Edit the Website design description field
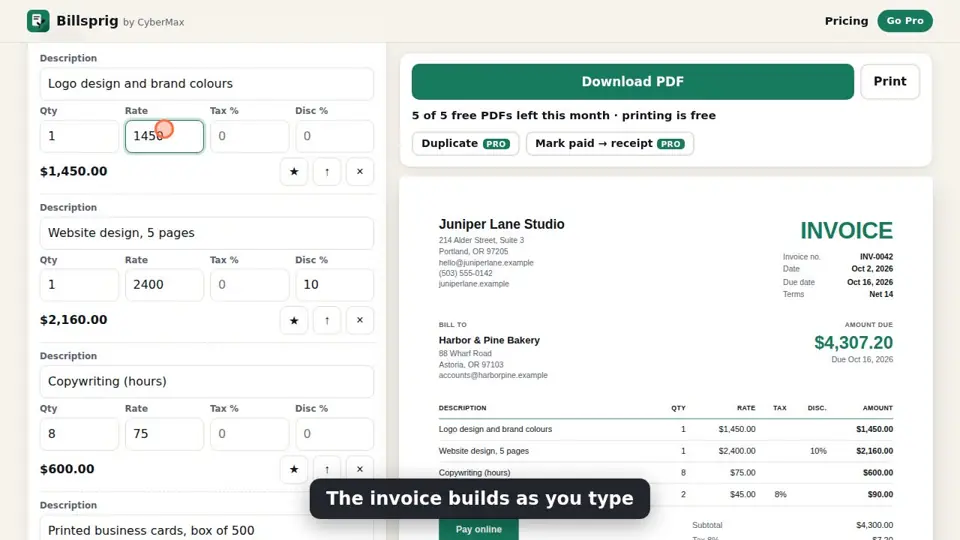The height and width of the screenshot is (540, 960). click(207, 233)
